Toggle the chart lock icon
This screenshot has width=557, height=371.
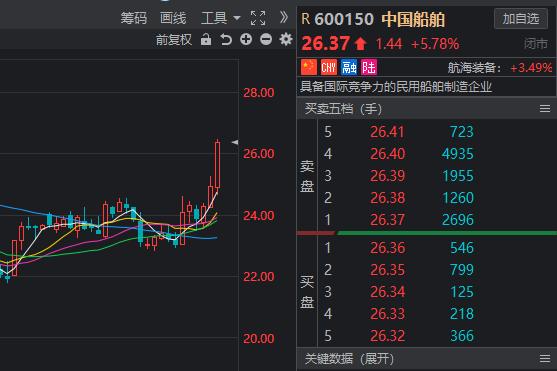tap(206, 39)
